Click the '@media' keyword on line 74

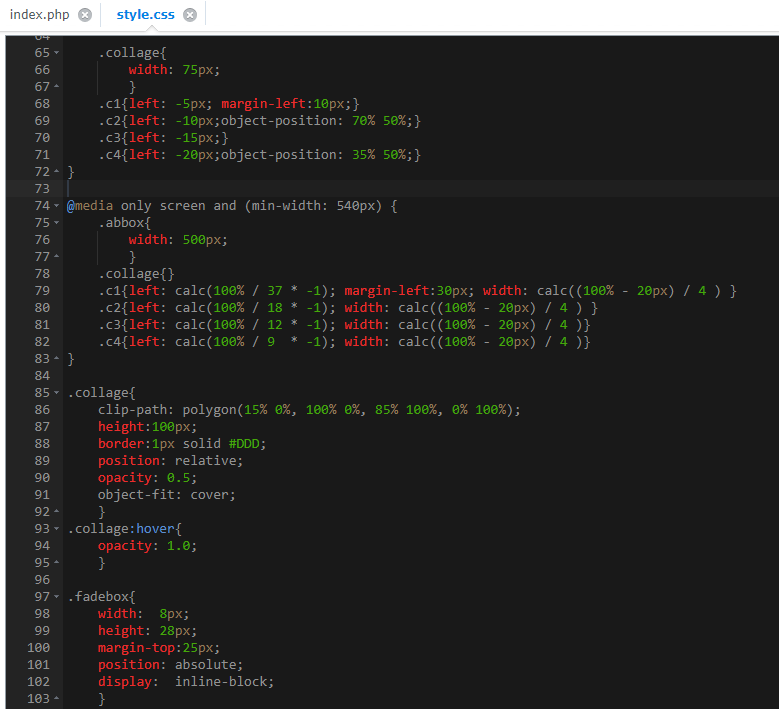[90, 206]
